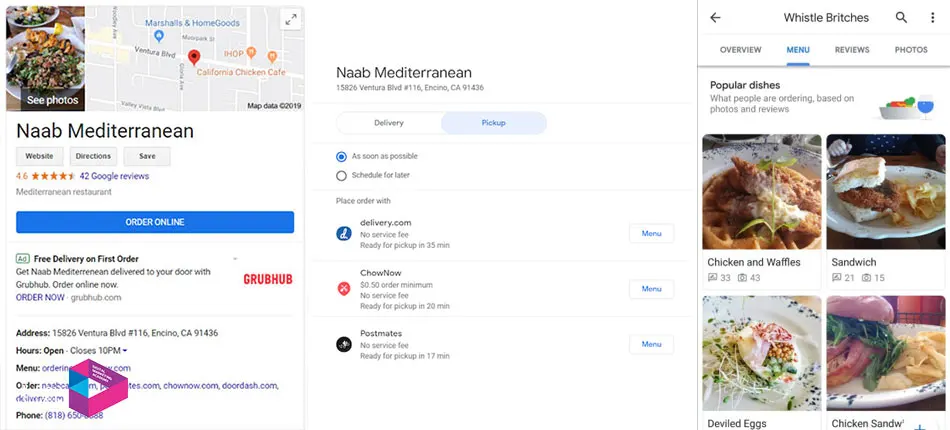The width and height of the screenshot is (950, 430).
Task: Open the ChowNow Menu button
Action: [651, 289]
